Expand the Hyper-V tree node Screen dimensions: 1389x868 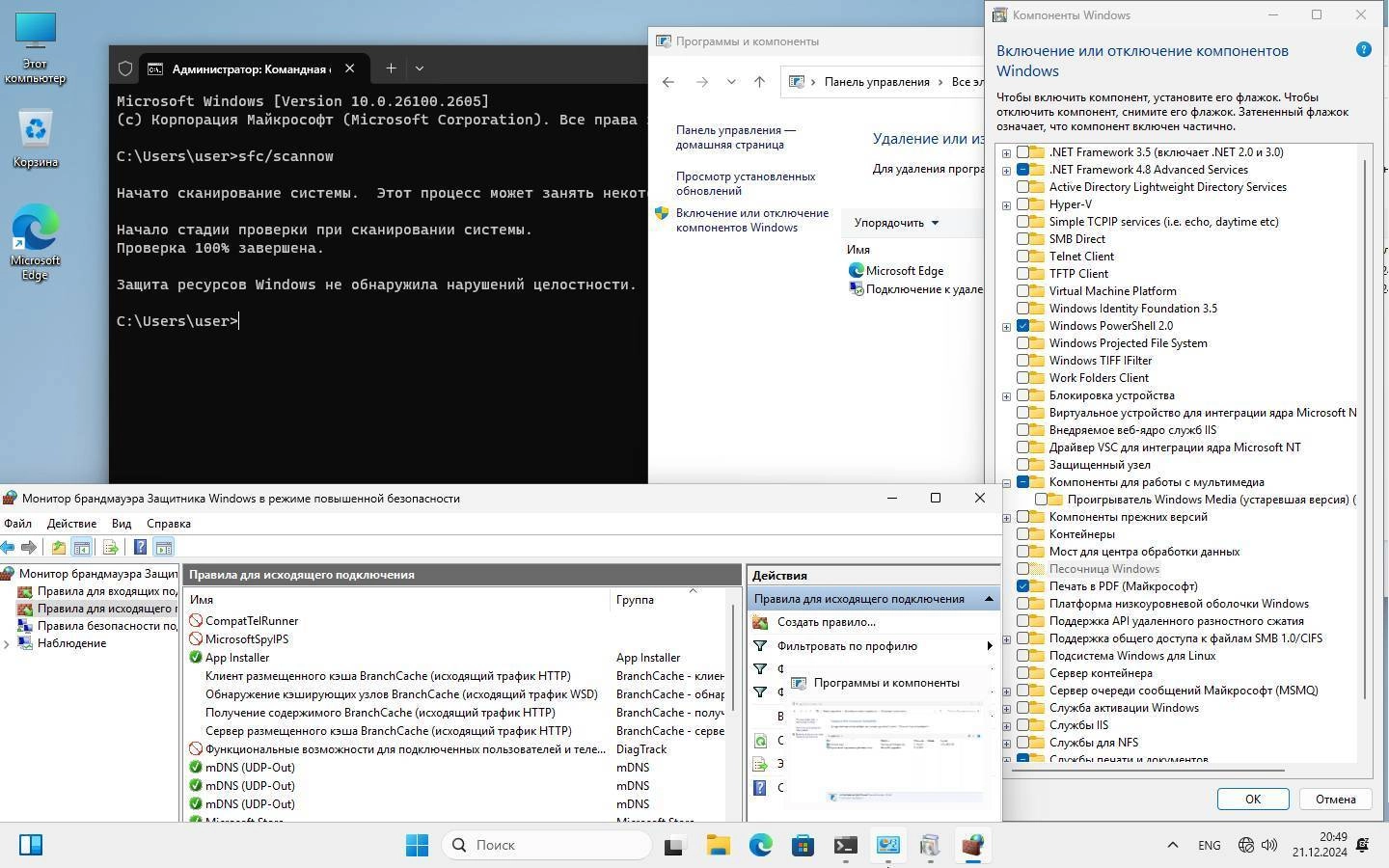pos(1007,204)
